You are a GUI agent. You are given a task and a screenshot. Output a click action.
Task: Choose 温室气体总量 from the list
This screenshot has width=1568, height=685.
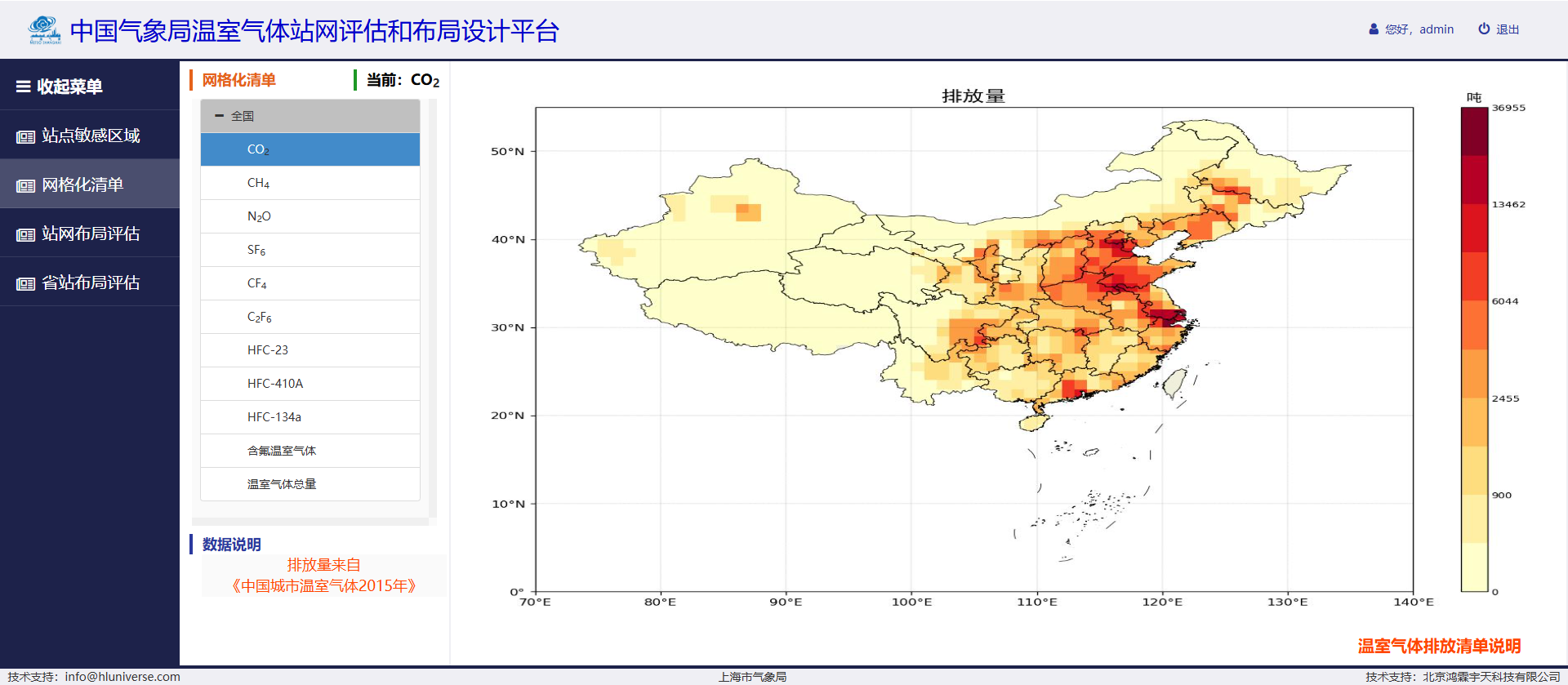(x=282, y=484)
